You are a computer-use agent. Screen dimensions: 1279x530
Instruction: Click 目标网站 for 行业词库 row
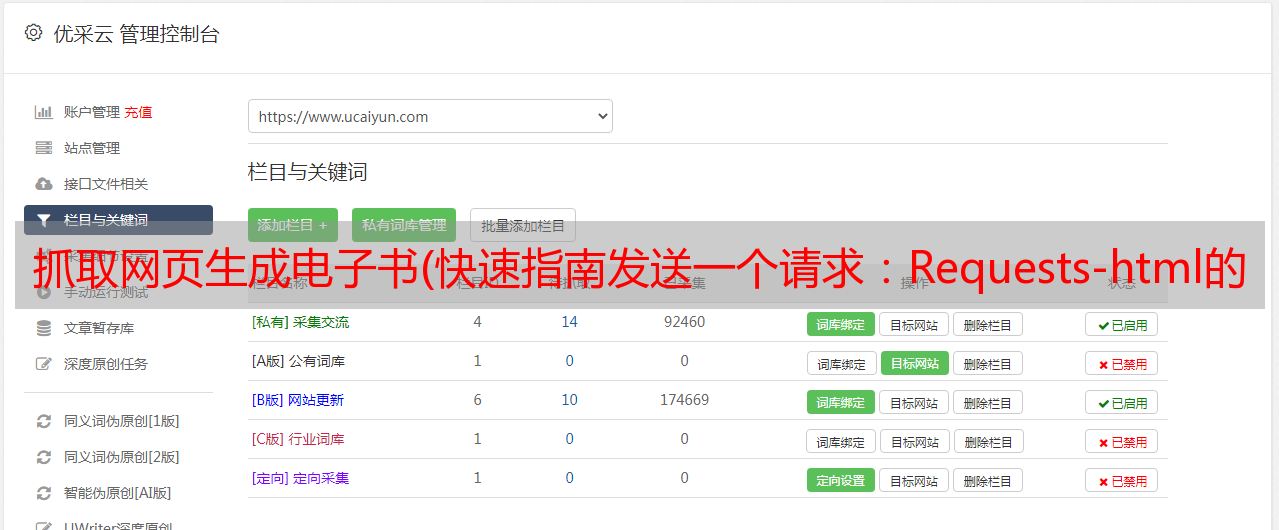coord(914,441)
